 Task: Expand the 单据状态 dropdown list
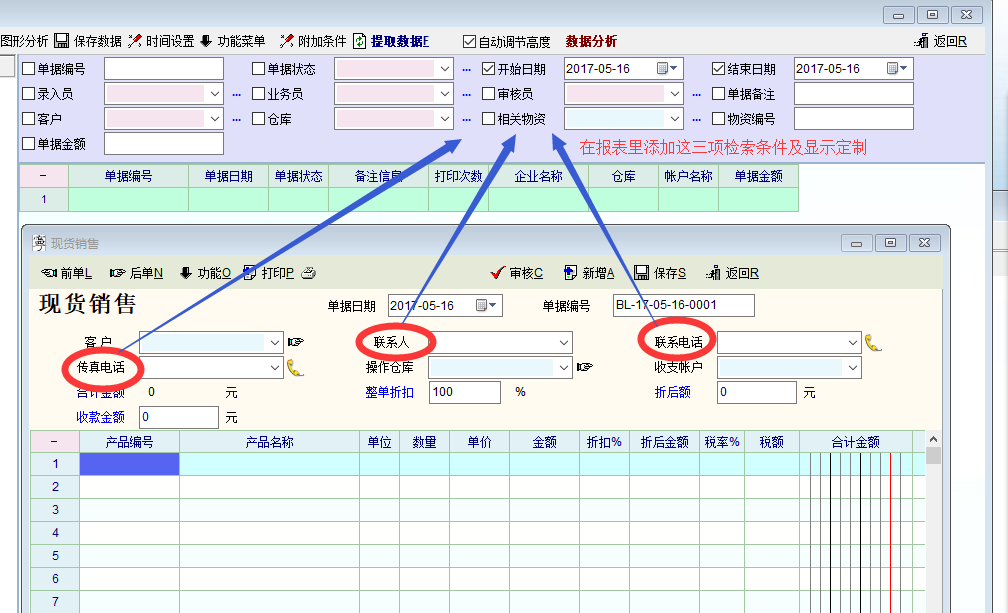(x=445, y=69)
